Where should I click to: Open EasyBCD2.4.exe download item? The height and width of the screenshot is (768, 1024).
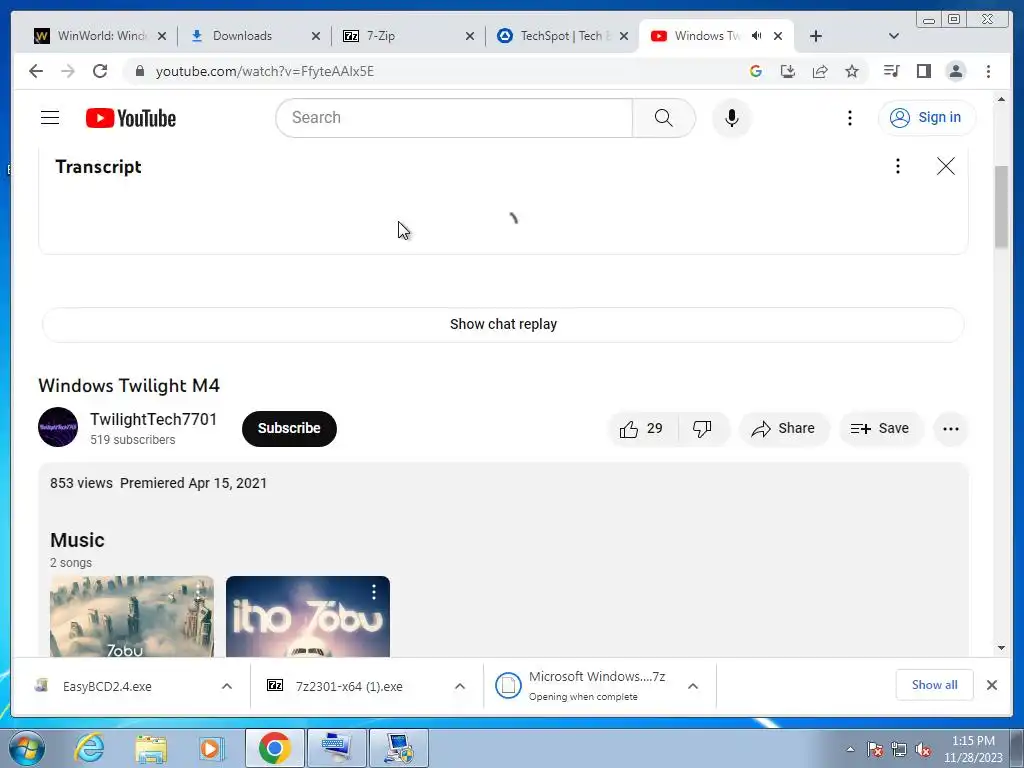(108, 686)
